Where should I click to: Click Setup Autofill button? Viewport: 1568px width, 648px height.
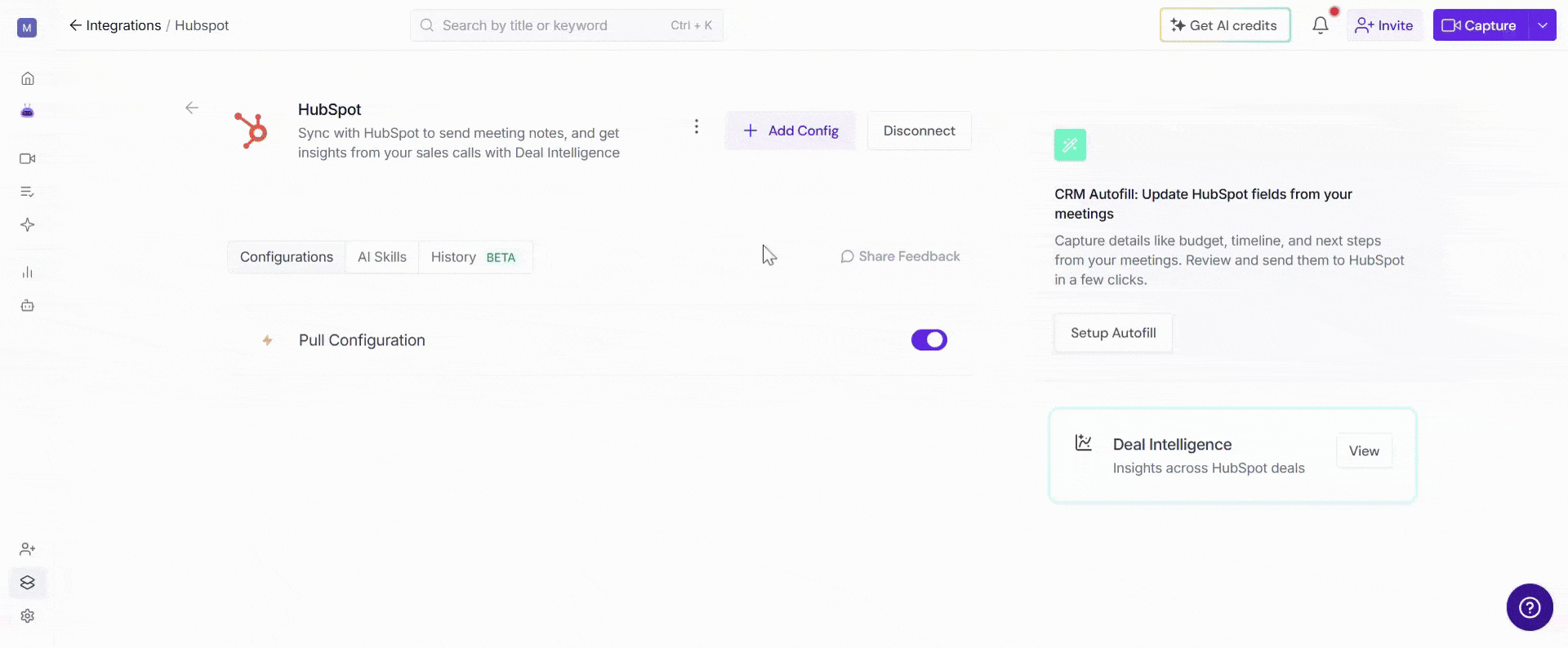(x=1113, y=333)
